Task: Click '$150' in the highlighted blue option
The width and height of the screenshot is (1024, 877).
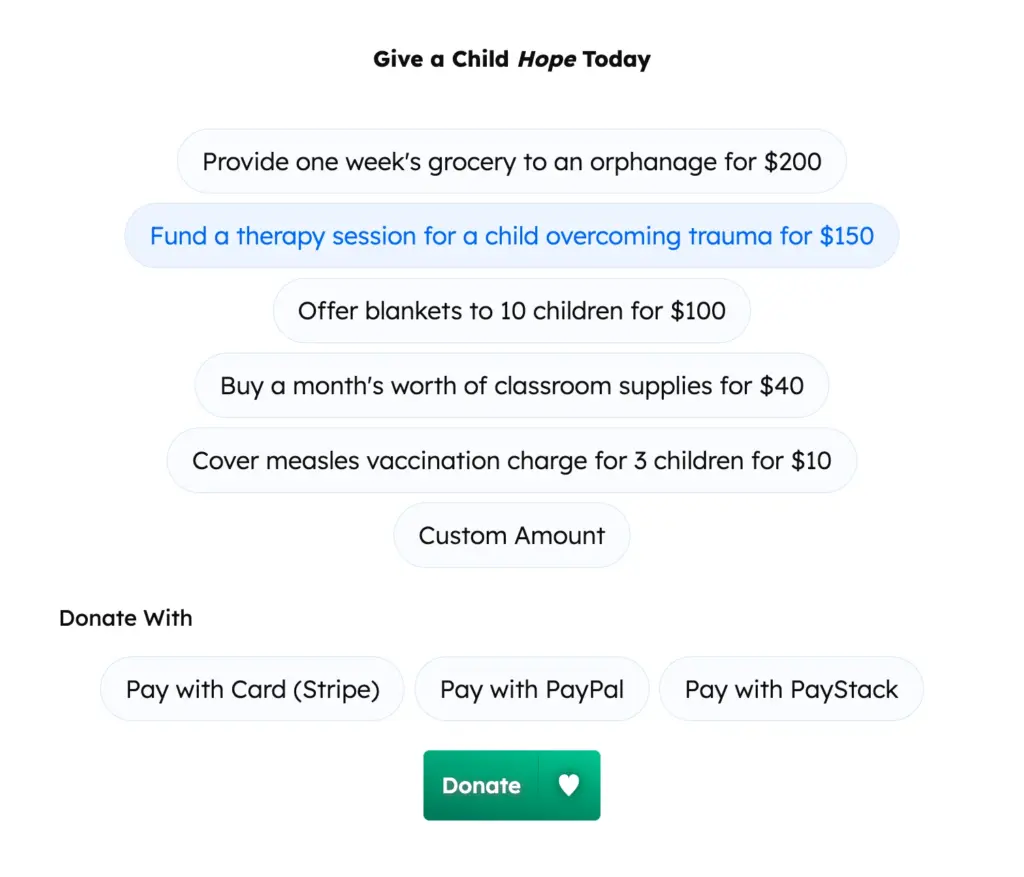Action: coord(846,237)
